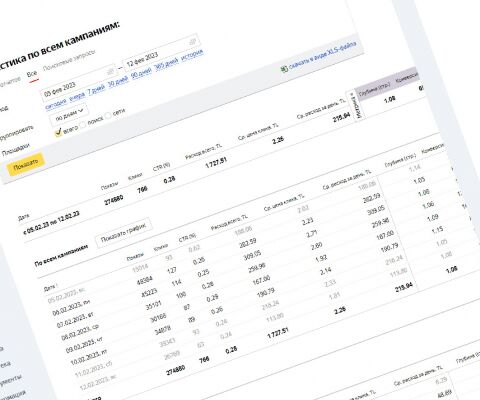The height and width of the screenshot is (400, 480).
Task: Enable the "поиск" checkbox
Action: (83, 124)
